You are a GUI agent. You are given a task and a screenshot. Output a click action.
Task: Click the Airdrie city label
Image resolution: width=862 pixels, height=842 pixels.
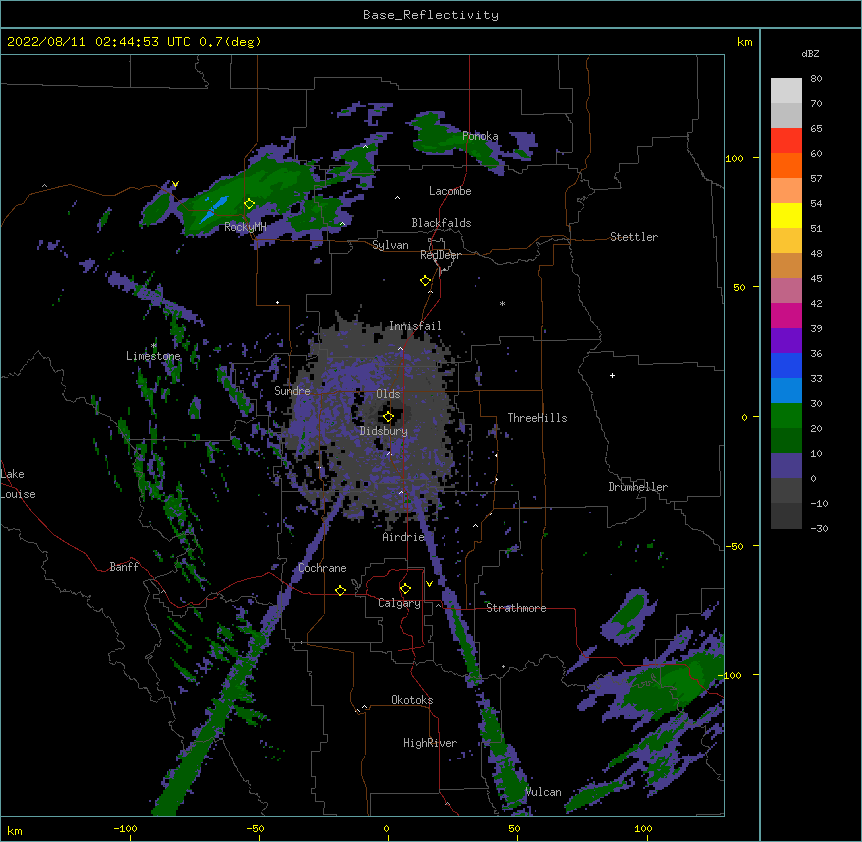pyautogui.click(x=404, y=537)
